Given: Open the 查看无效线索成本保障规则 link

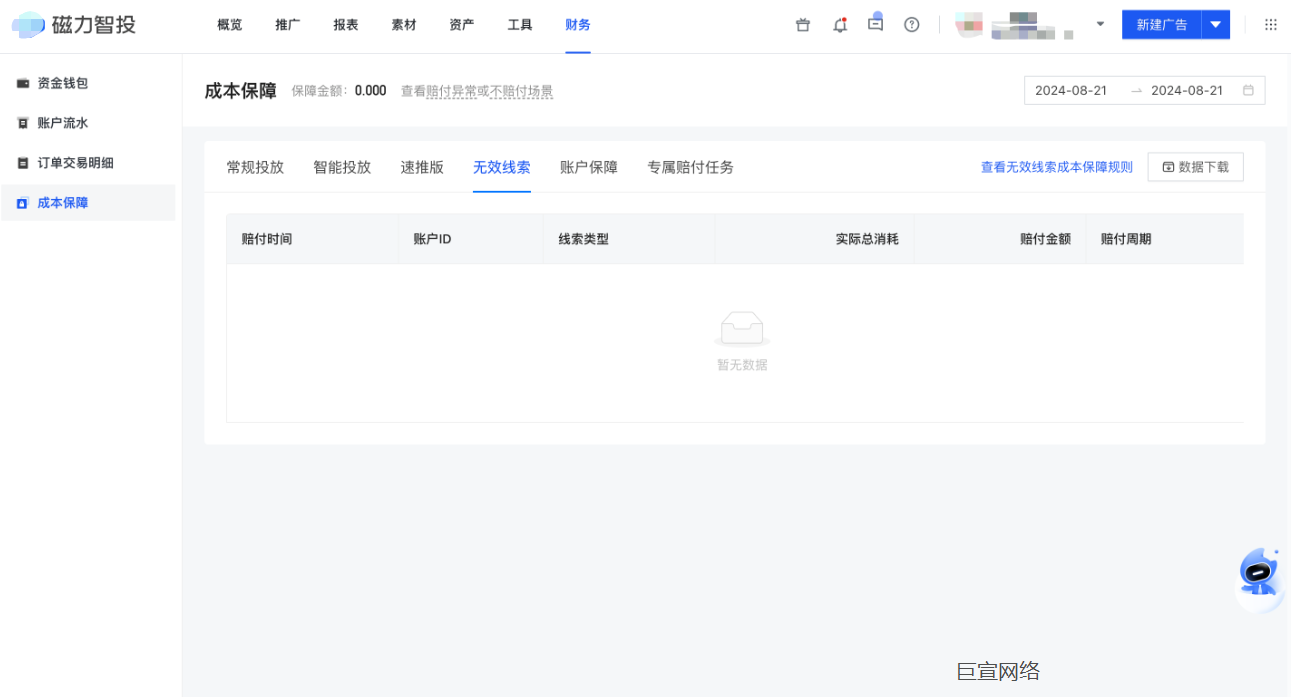Looking at the screenshot, I should [1056, 166].
